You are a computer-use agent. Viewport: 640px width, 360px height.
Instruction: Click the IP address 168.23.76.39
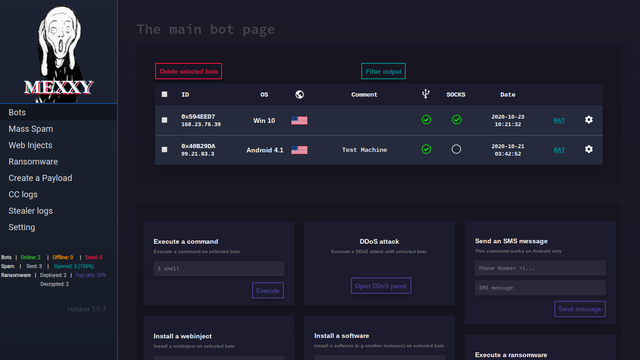[x=201, y=124]
